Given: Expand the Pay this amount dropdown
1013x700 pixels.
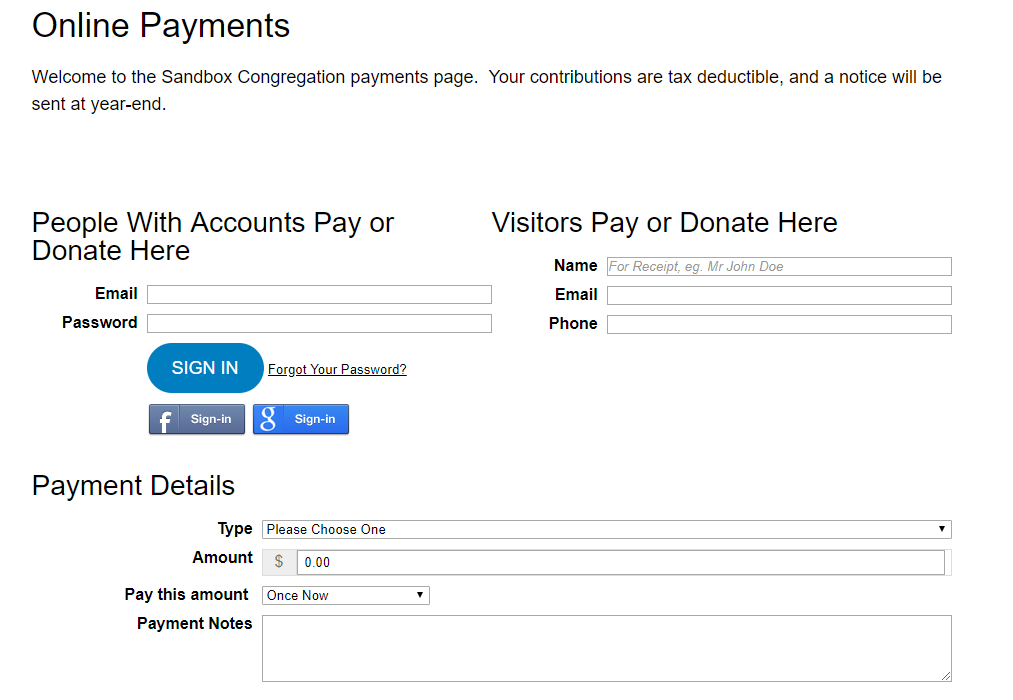Looking at the screenshot, I should 346,595.
